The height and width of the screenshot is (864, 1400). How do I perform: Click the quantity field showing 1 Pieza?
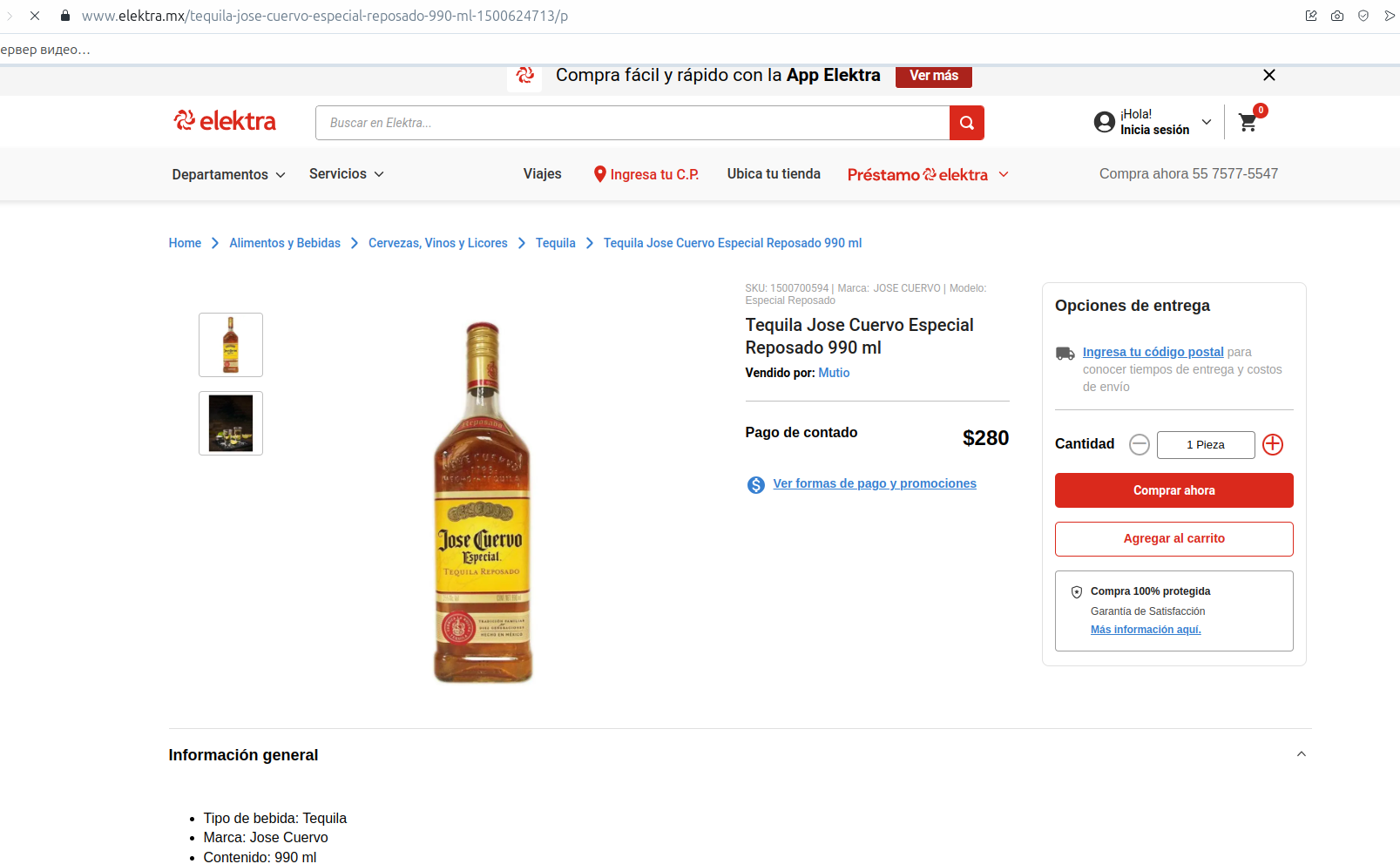pos(1206,445)
